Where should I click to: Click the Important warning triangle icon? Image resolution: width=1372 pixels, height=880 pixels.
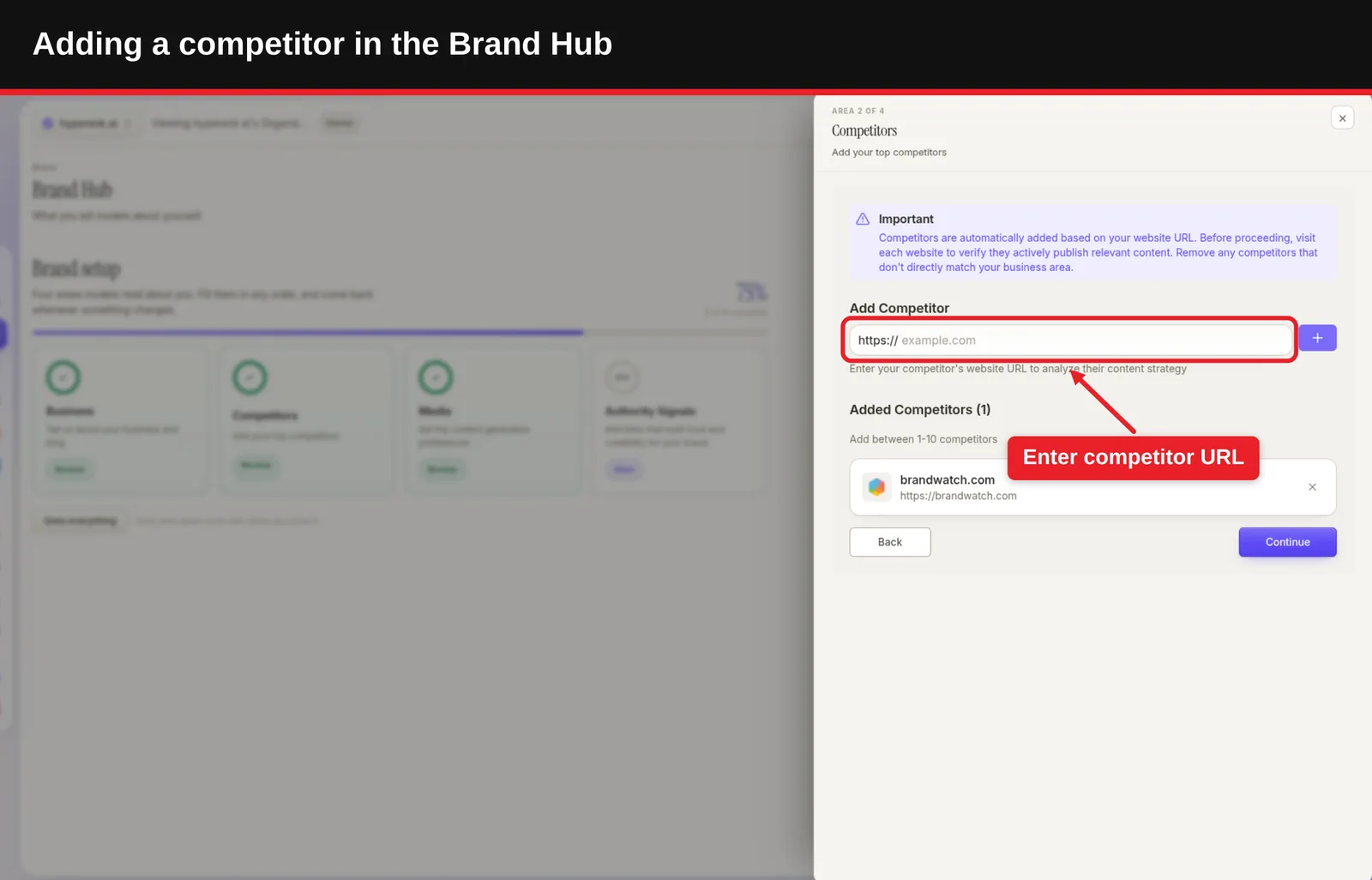pyautogui.click(x=863, y=220)
